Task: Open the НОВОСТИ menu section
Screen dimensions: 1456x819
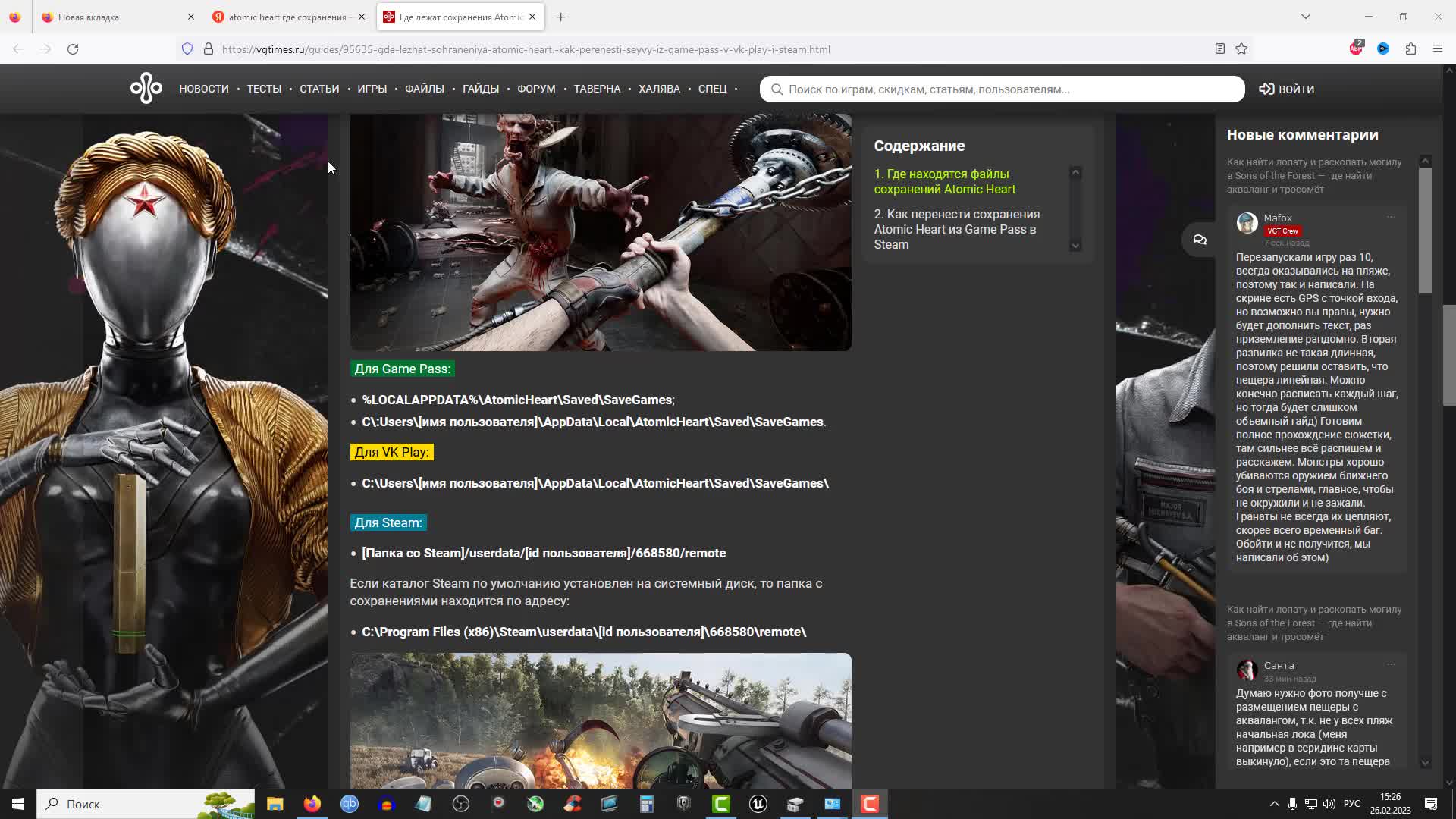Action: [204, 89]
